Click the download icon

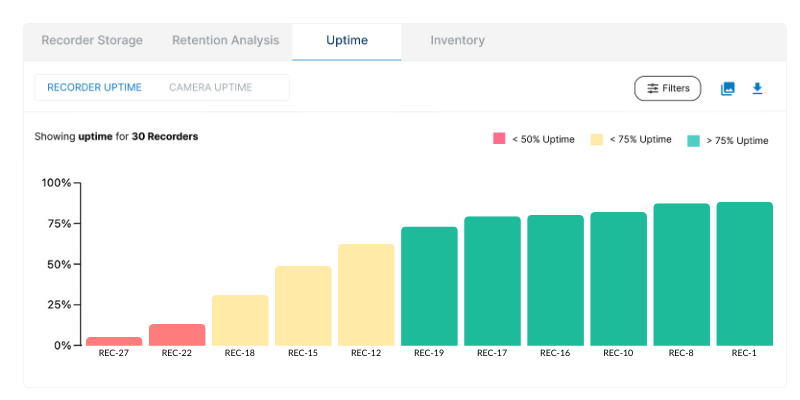pyautogui.click(x=757, y=88)
